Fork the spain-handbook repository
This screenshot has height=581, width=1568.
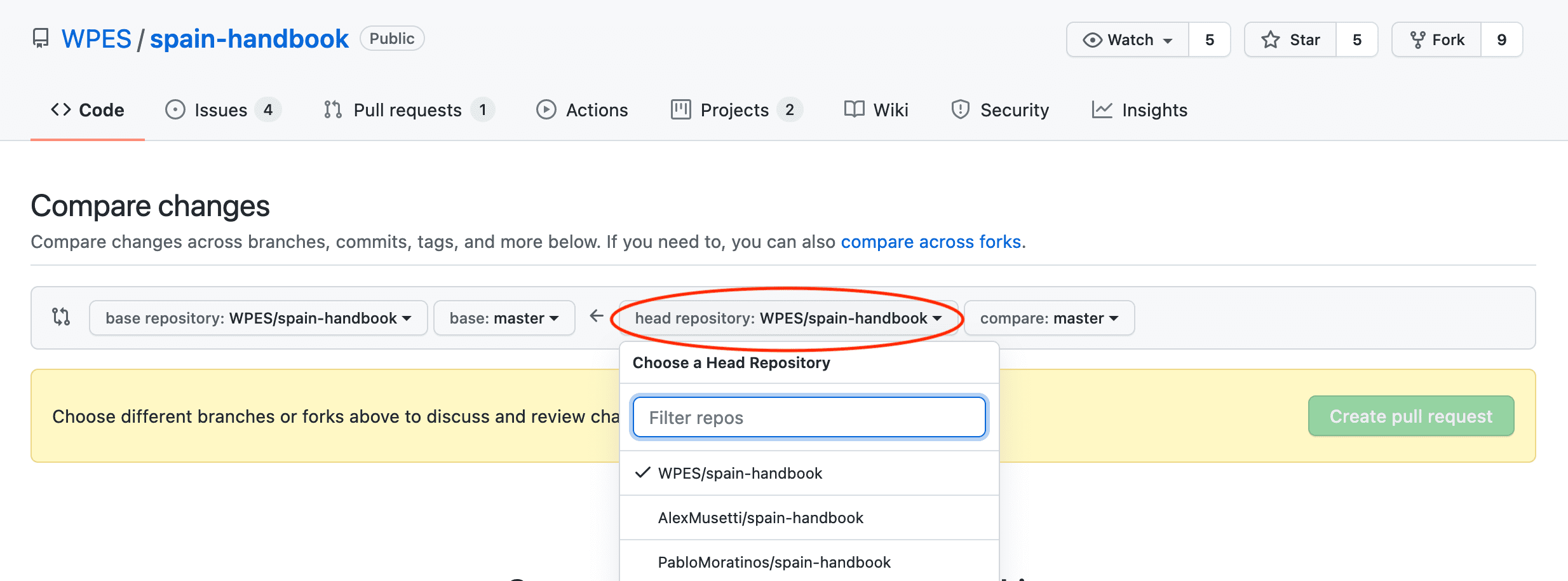click(1436, 39)
